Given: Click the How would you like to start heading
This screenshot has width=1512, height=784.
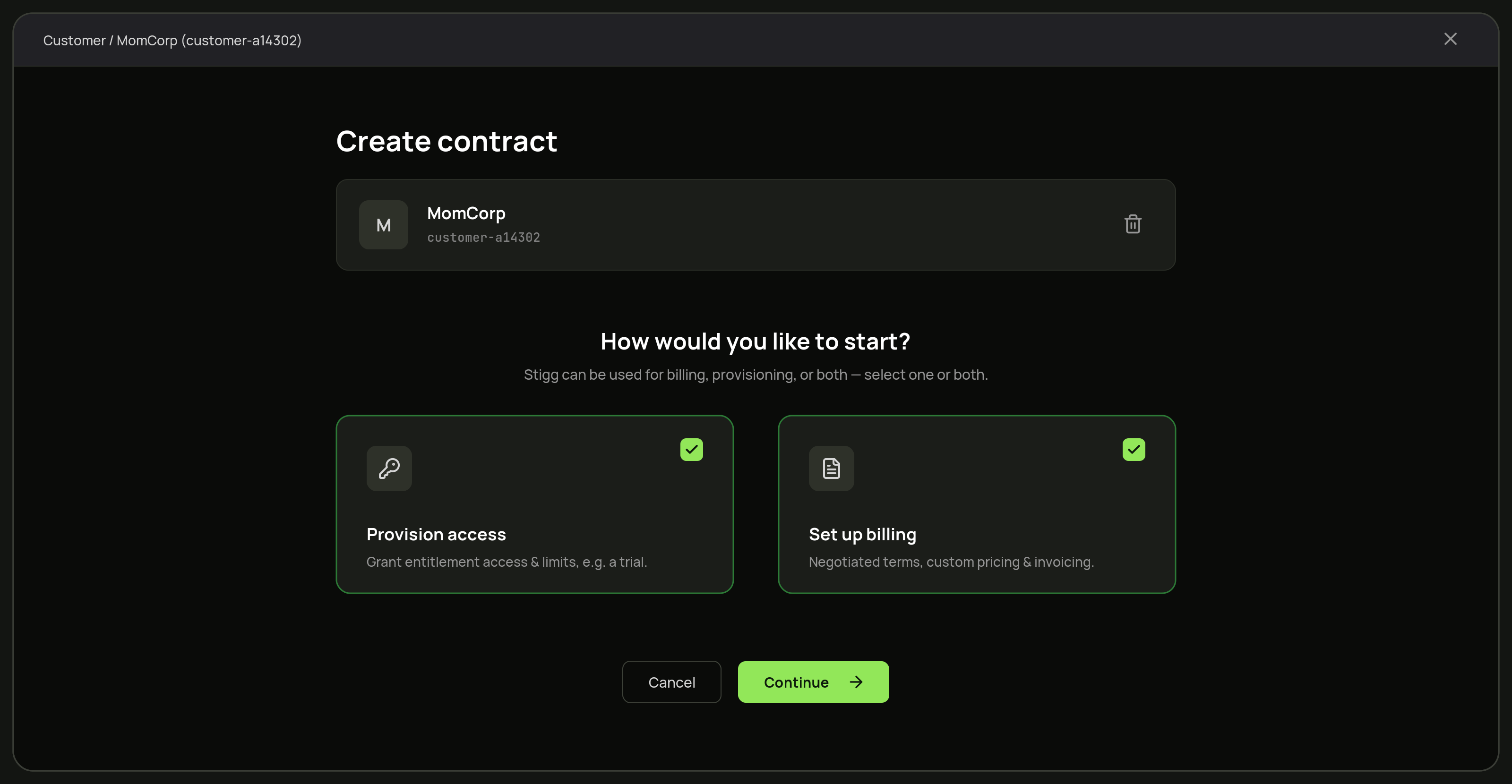Looking at the screenshot, I should 756,341.
